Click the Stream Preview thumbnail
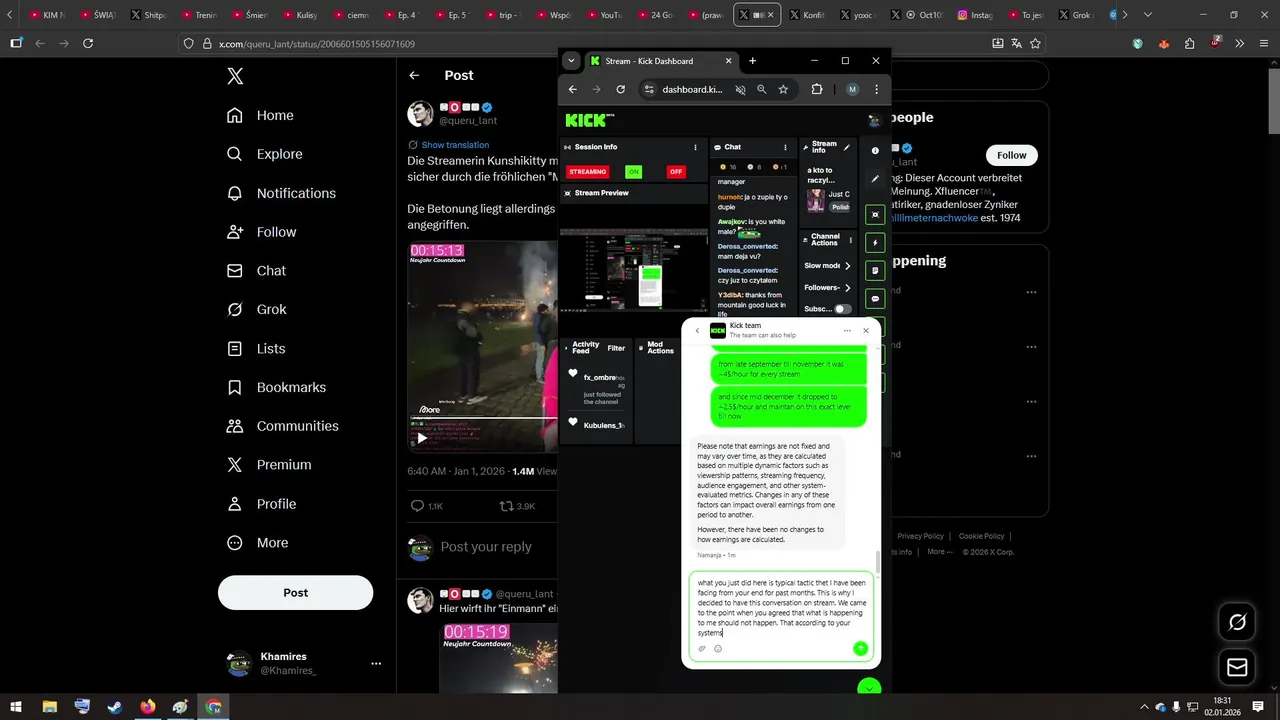Screen dimensions: 1280x720 [633, 269]
